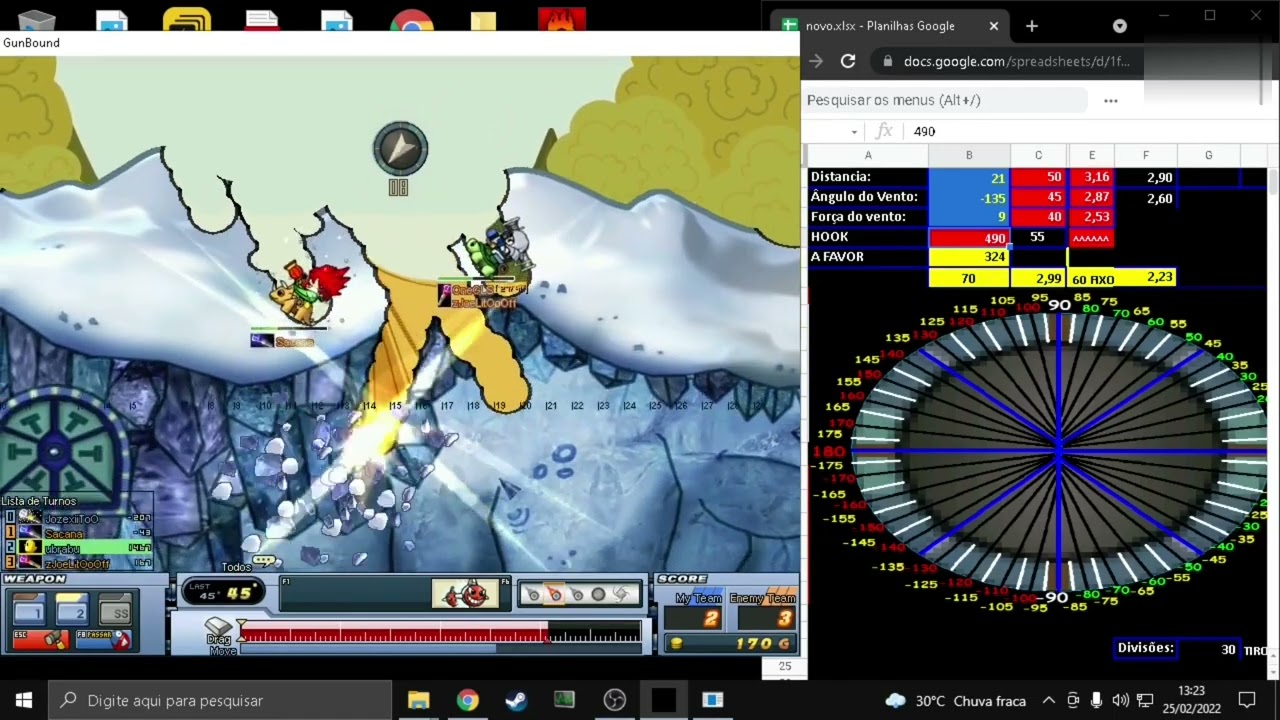
Task: Click the Pesquisar os menus search box
Action: pos(946,100)
